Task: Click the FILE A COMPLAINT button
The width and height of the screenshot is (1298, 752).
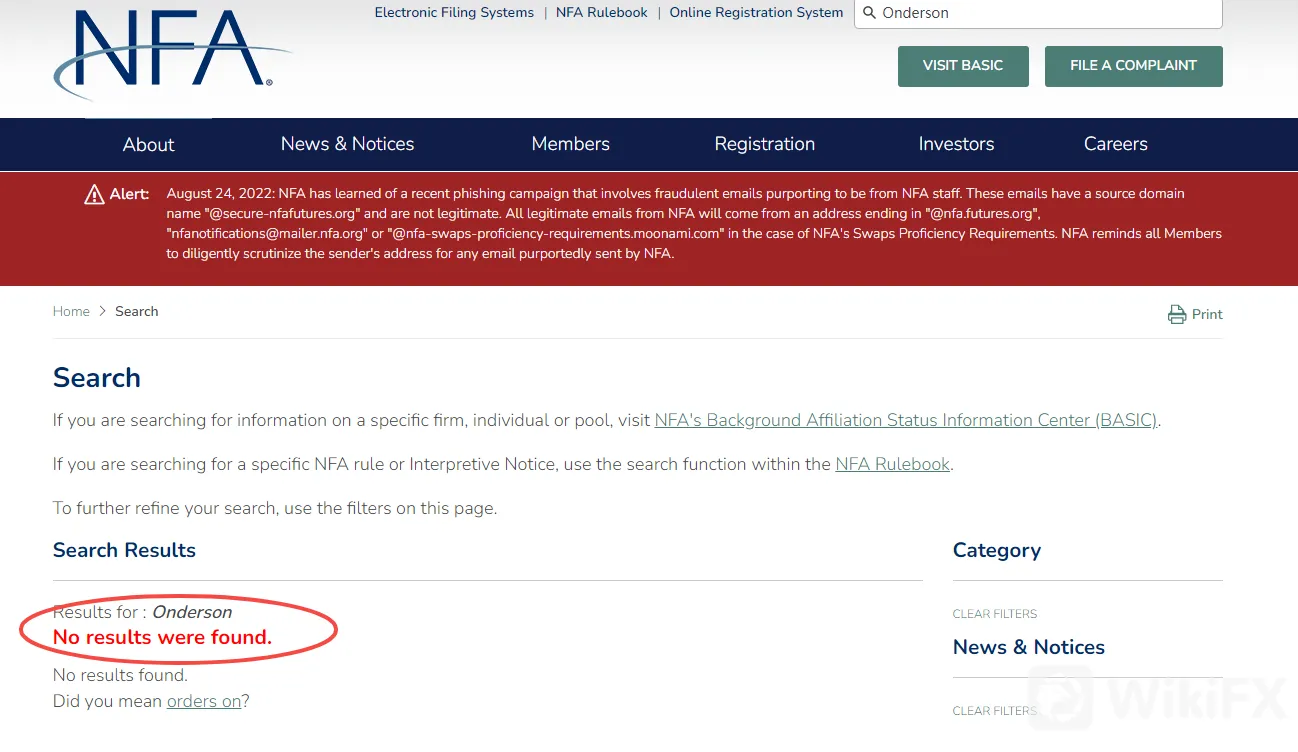Action: point(1133,66)
